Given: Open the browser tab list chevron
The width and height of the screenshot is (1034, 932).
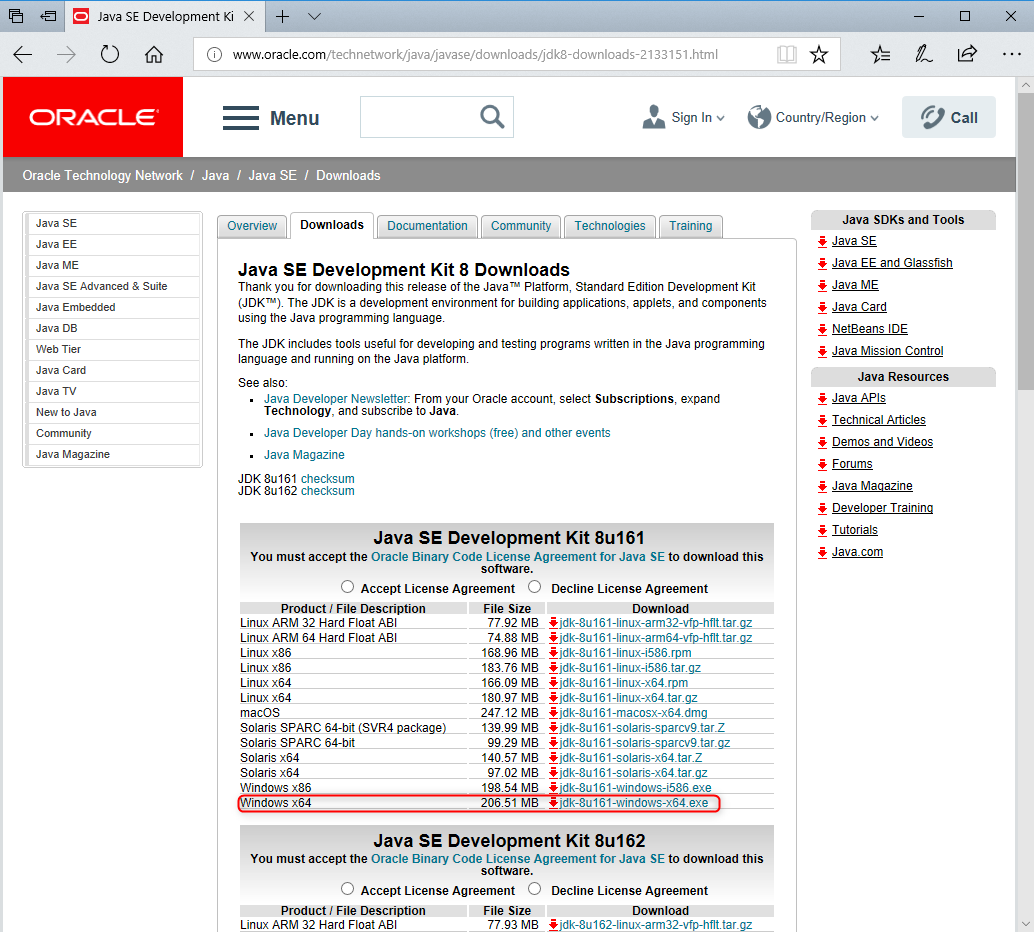Looking at the screenshot, I should [x=314, y=17].
